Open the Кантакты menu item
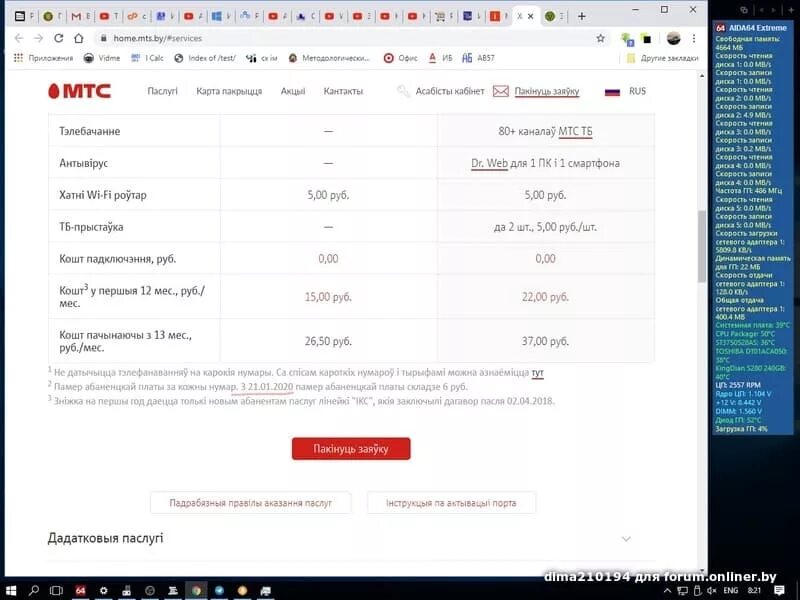Image resolution: width=800 pixels, height=600 pixels. 343,91
